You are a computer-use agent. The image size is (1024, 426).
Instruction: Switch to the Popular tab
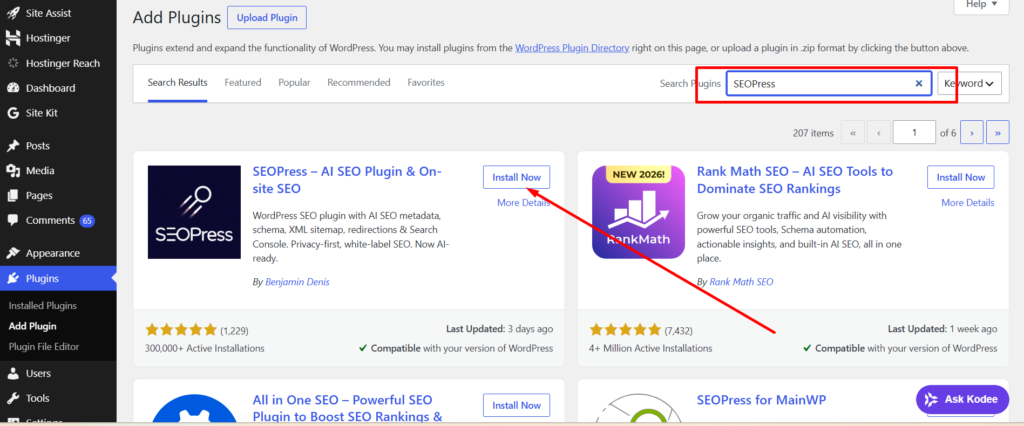(295, 83)
